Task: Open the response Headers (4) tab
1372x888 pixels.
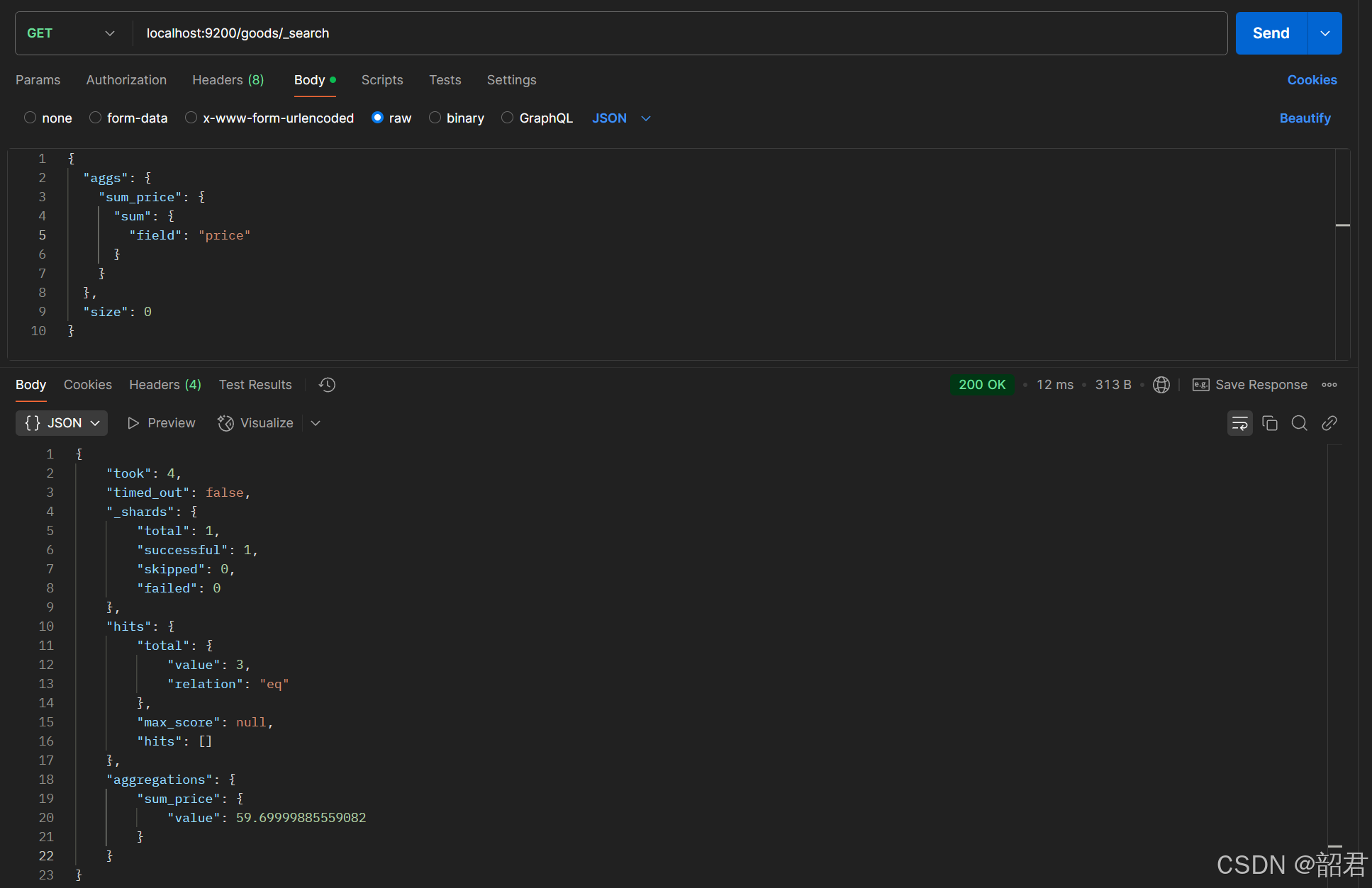Action: pos(164,385)
